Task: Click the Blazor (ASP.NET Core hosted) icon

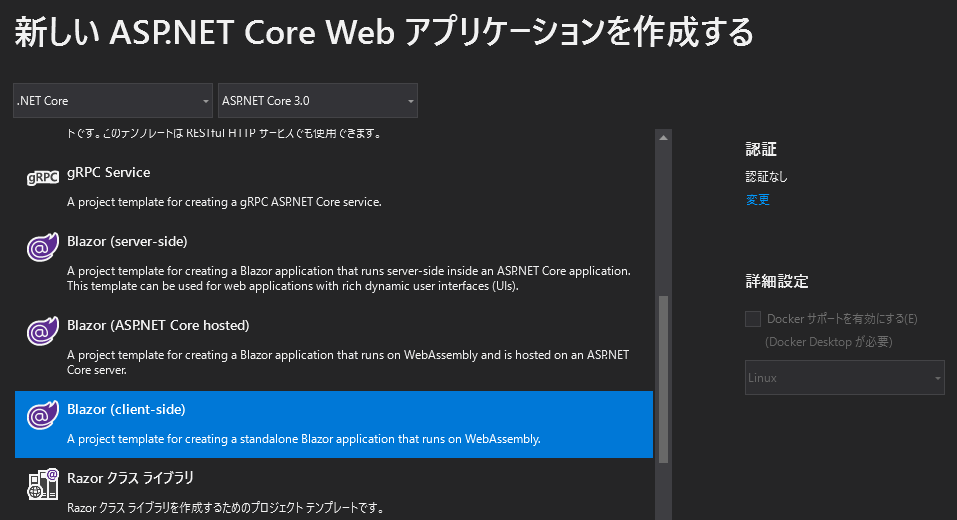Action: pyautogui.click(x=43, y=331)
